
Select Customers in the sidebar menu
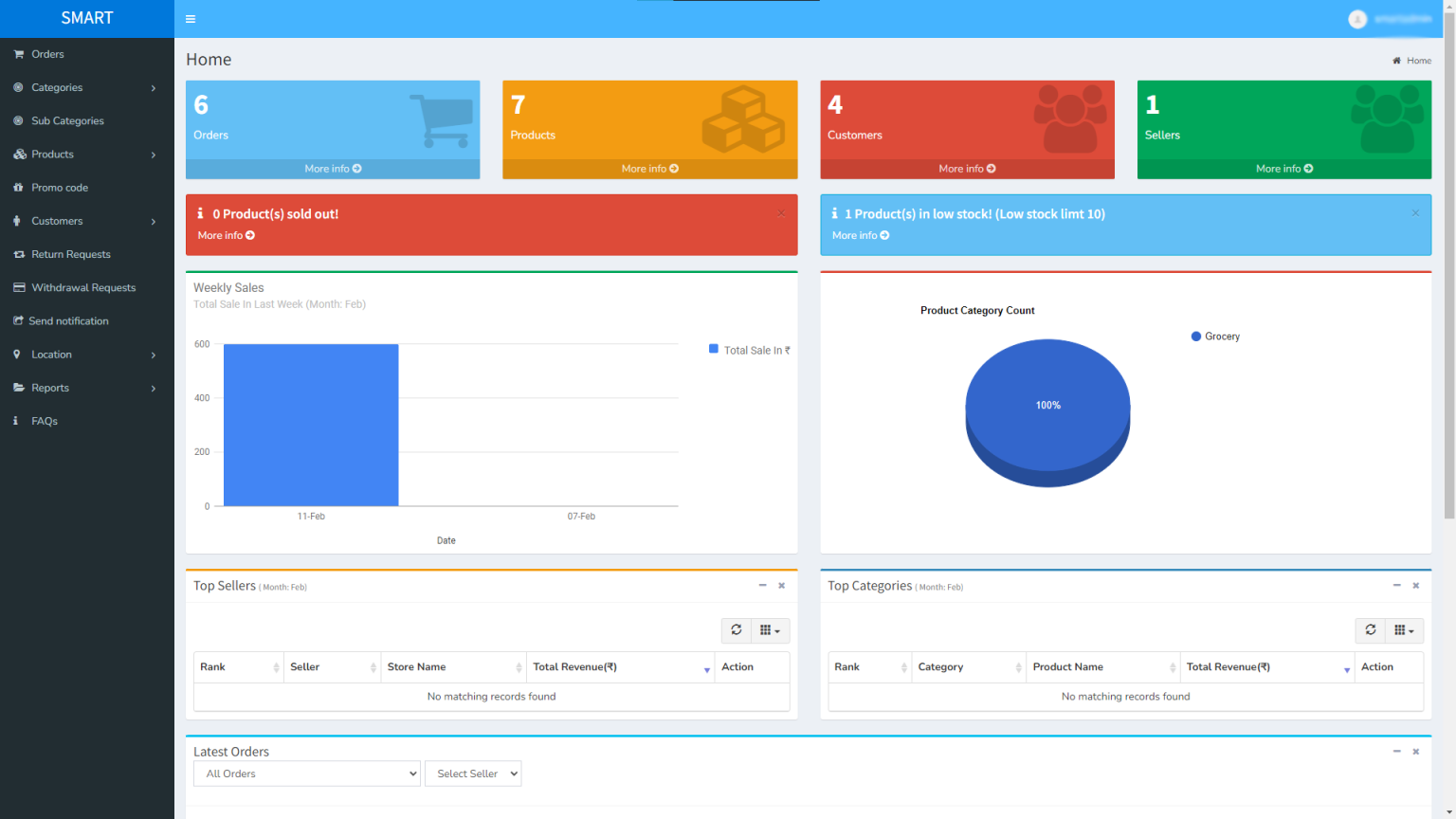[x=59, y=220]
